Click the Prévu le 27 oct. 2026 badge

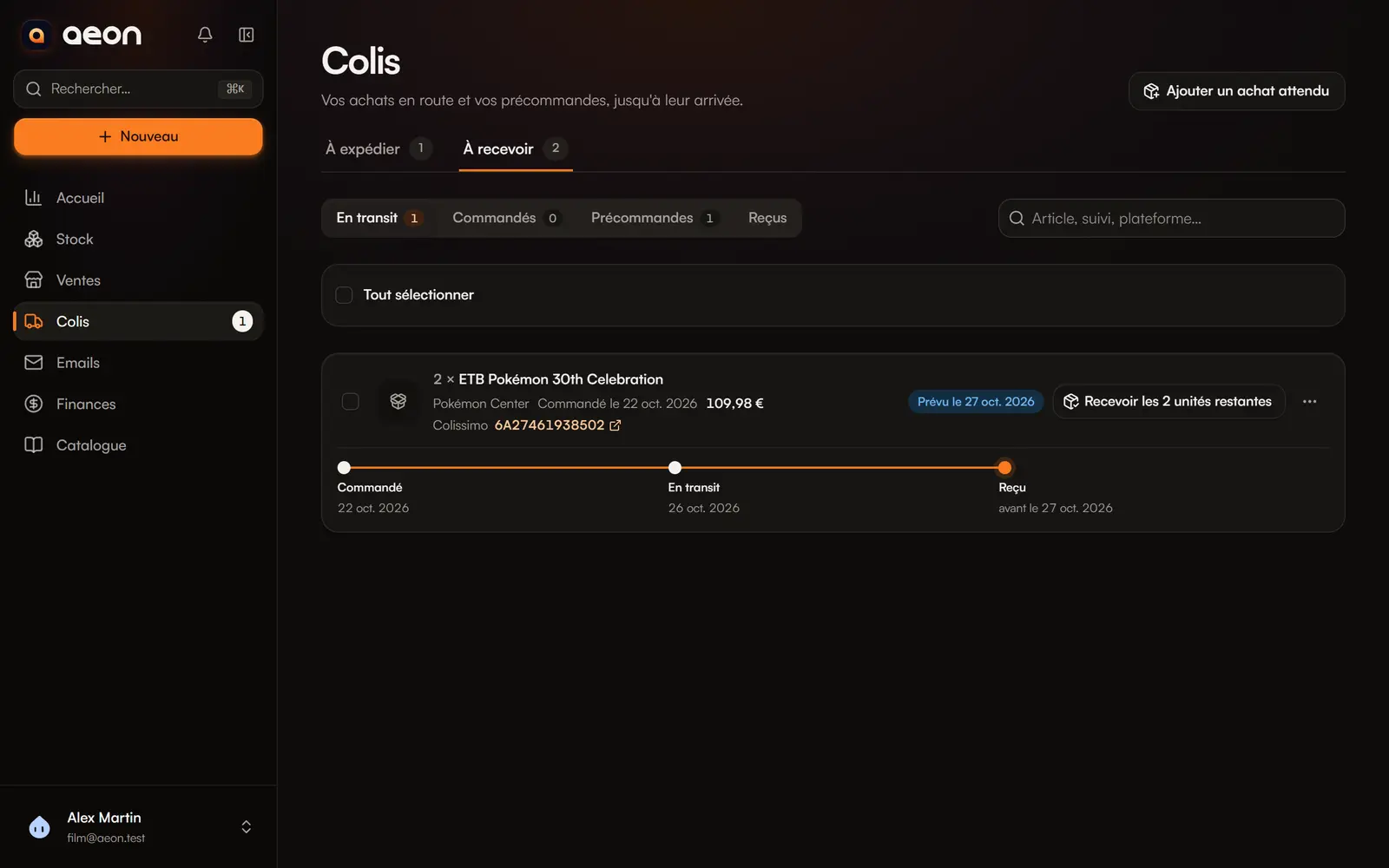(976, 402)
